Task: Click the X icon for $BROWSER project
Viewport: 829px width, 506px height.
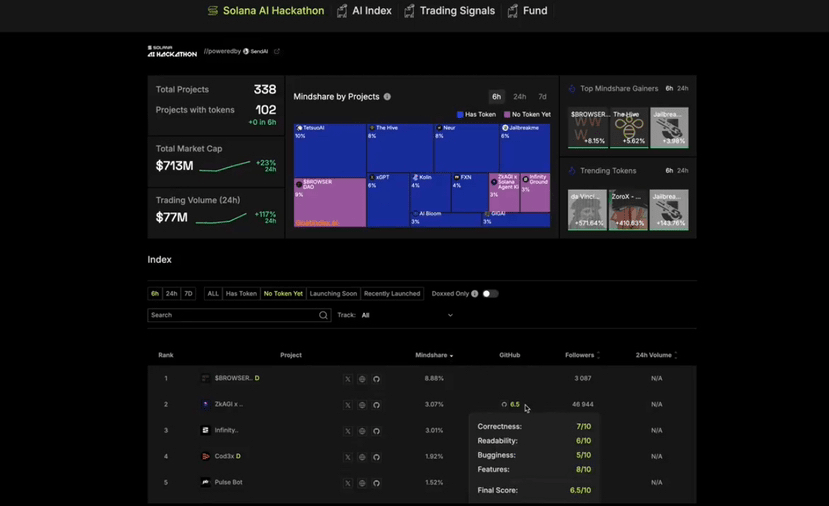Action: click(x=348, y=379)
